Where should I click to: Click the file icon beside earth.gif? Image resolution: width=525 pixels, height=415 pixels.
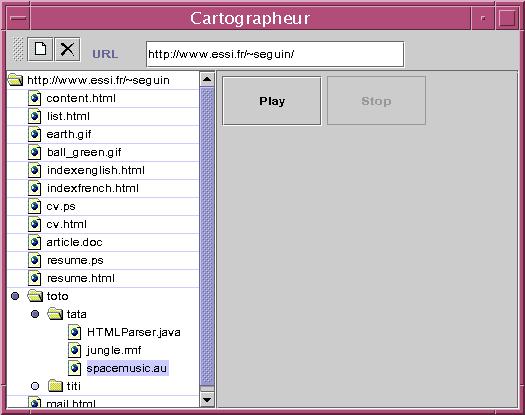click(x=35, y=134)
